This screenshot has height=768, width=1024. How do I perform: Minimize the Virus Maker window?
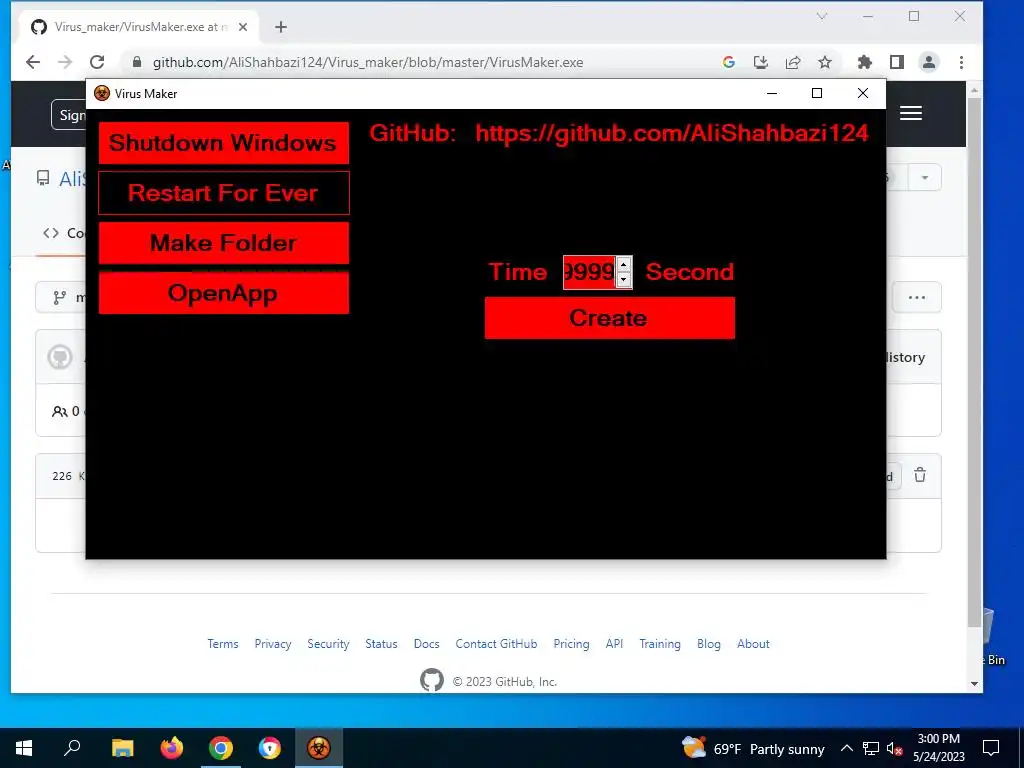[x=772, y=93]
